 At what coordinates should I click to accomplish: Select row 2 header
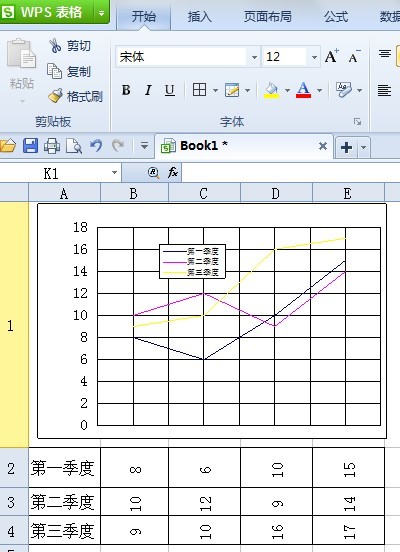[14, 468]
